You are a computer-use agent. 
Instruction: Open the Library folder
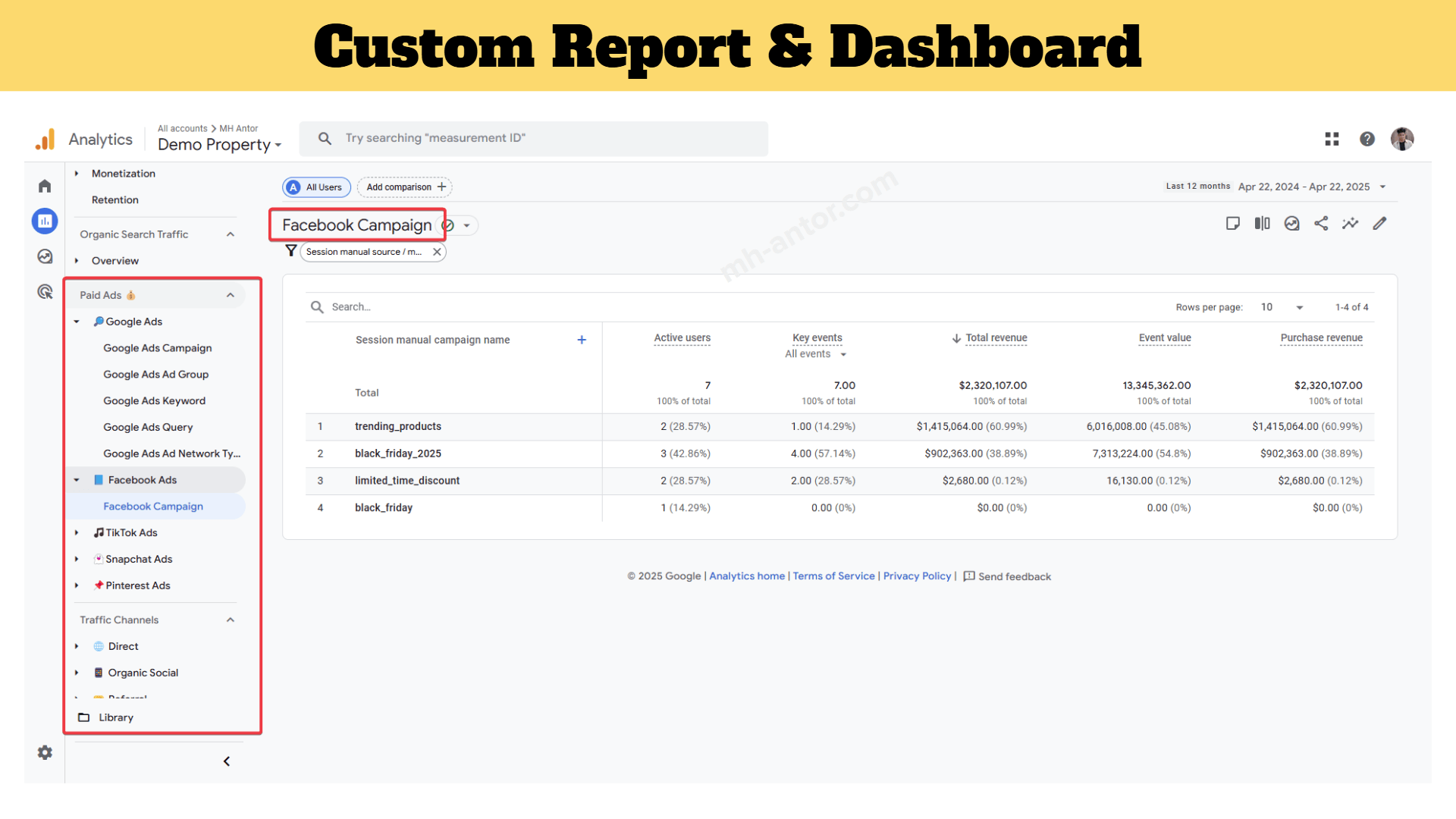(x=106, y=717)
